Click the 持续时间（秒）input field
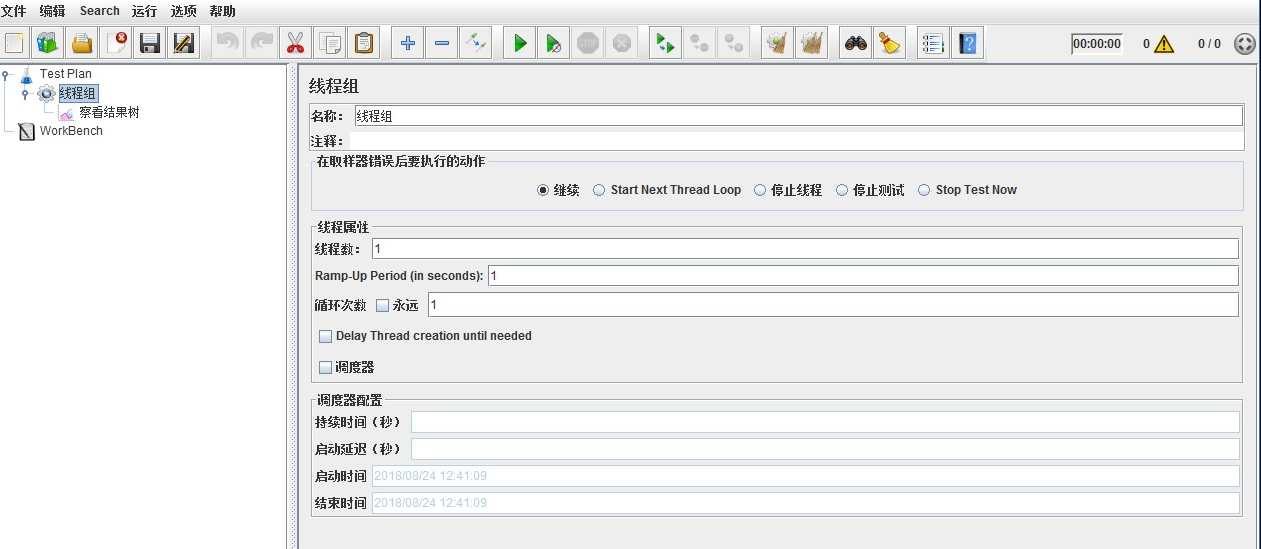 pos(825,422)
